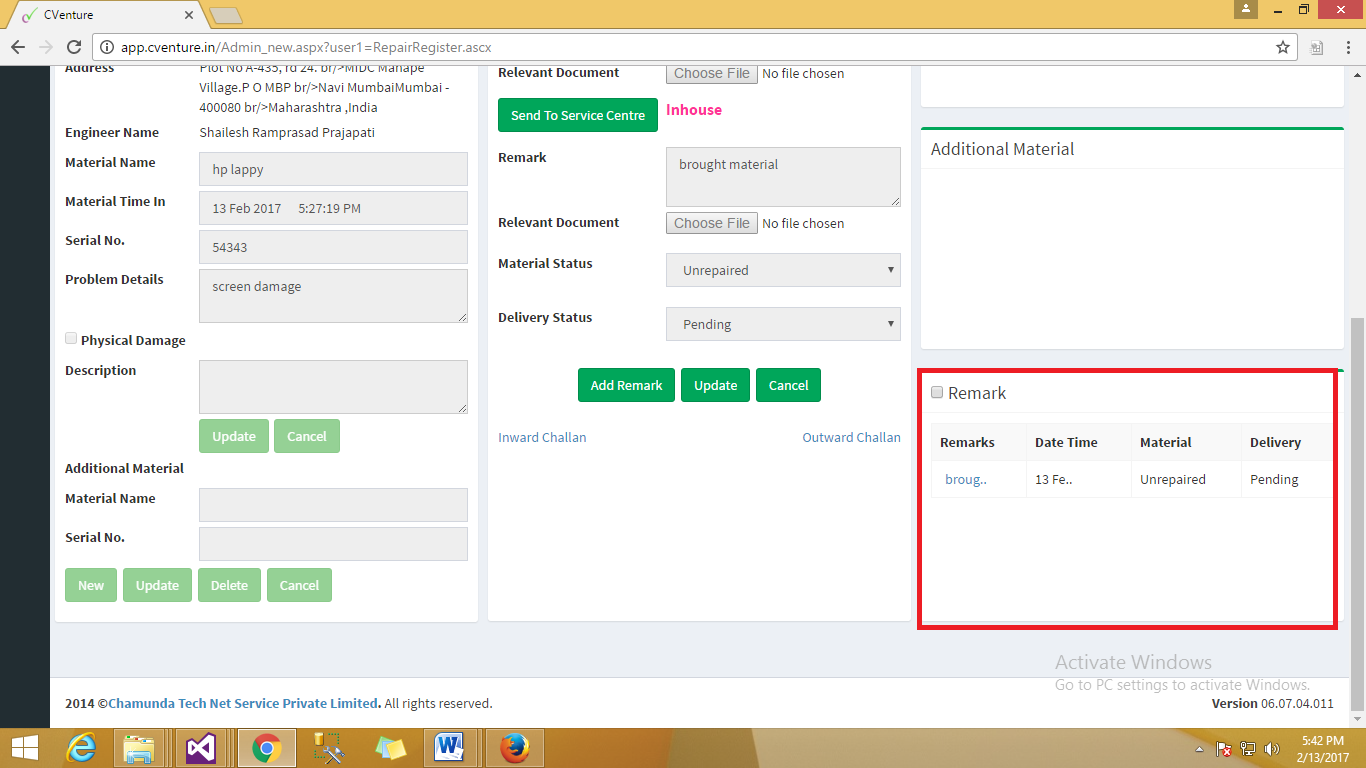Screen dimensions: 1366x768
Task: Click Update button under Description
Action: tap(233, 436)
